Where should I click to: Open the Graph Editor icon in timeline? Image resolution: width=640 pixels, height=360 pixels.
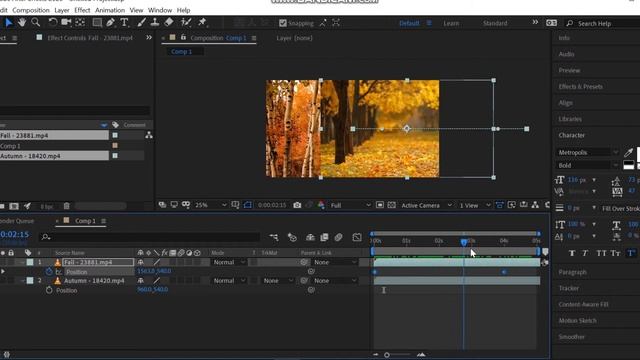pos(357,237)
